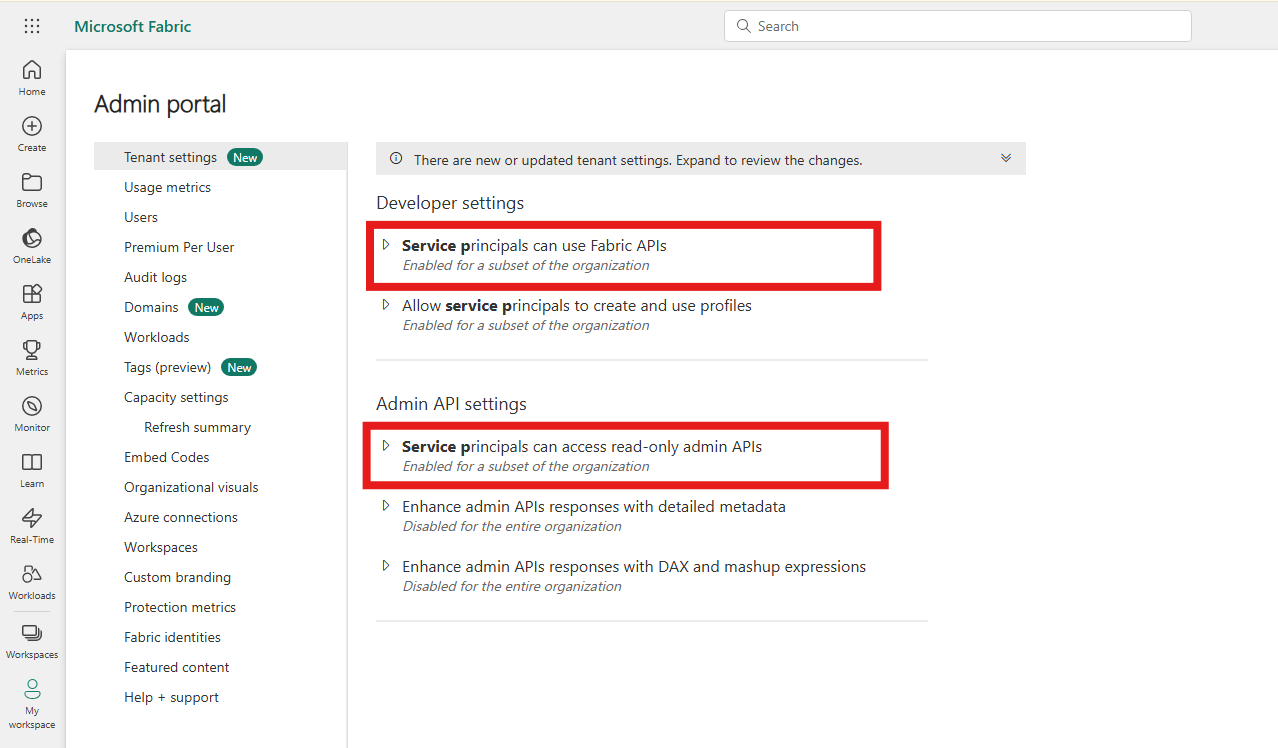Click the Create plus icon

(32, 134)
